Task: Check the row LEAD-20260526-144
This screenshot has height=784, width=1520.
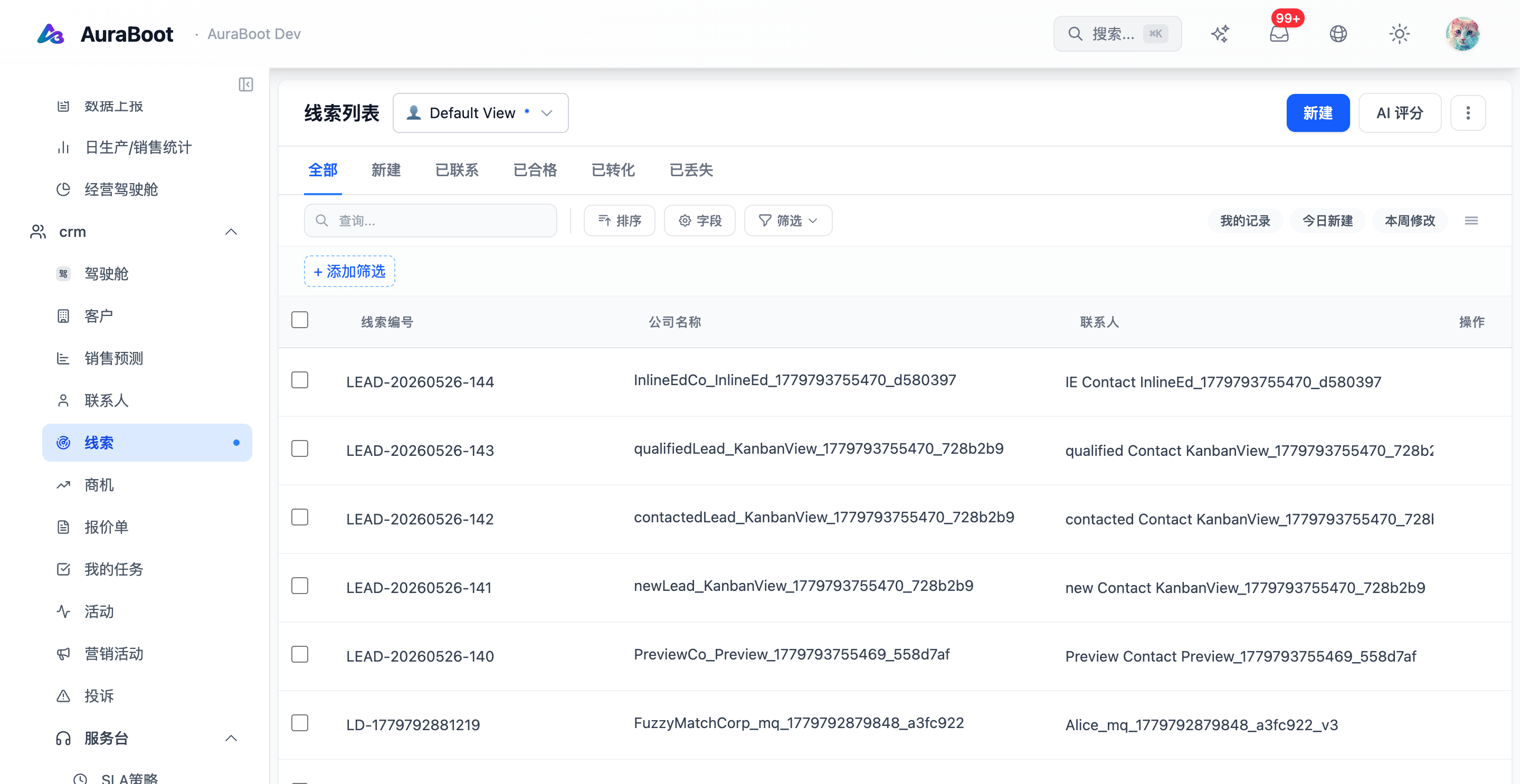Action: click(300, 380)
